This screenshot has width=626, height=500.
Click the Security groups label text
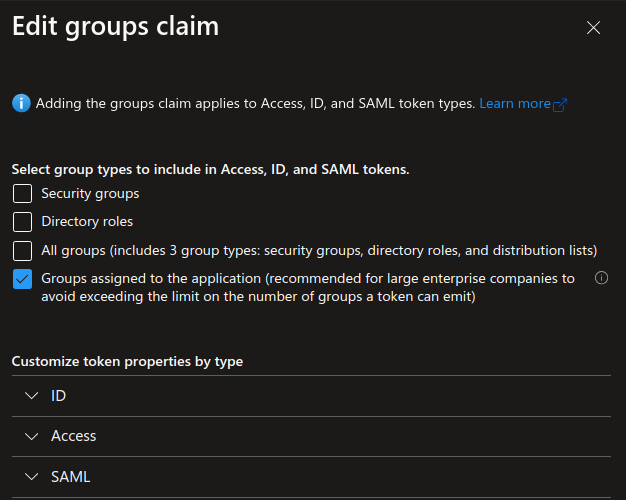click(90, 193)
